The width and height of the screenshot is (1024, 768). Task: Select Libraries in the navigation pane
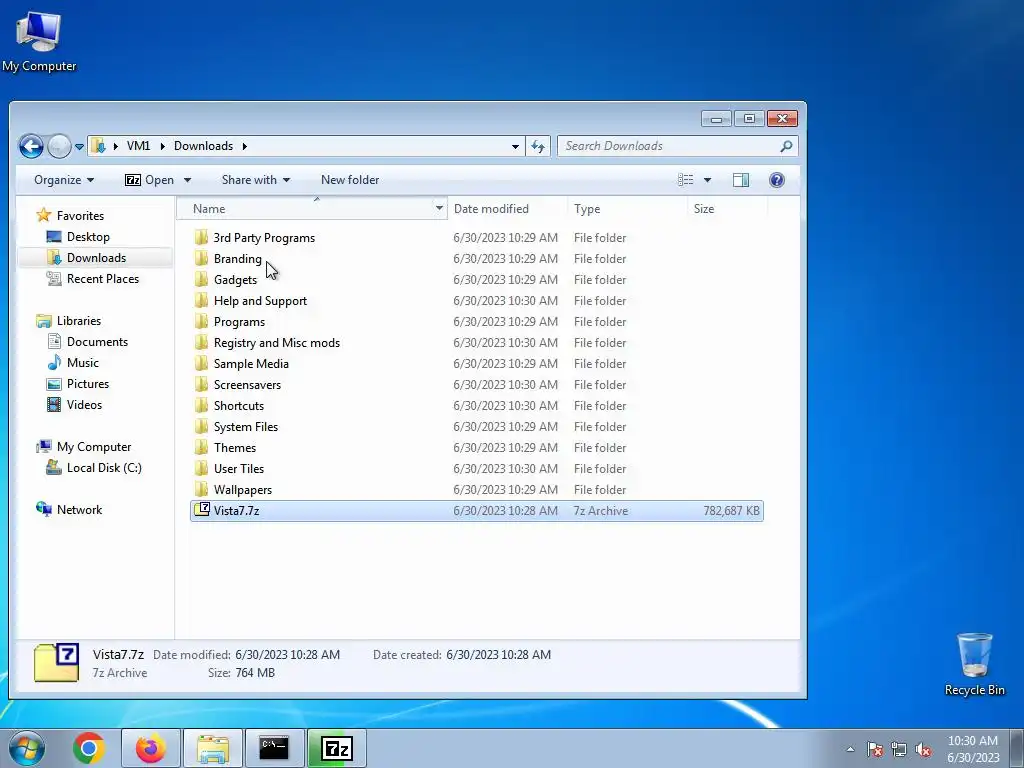click(69, 321)
